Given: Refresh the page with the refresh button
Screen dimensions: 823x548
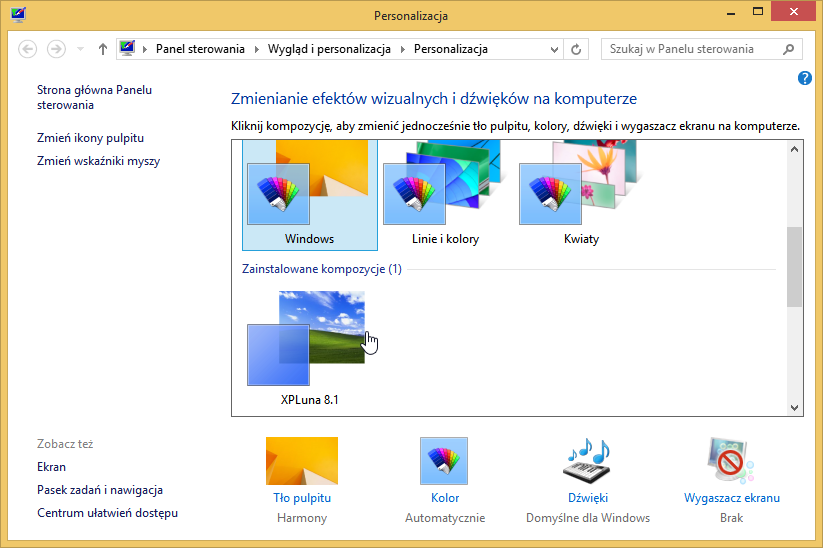Looking at the screenshot, I should coord(576,49).
